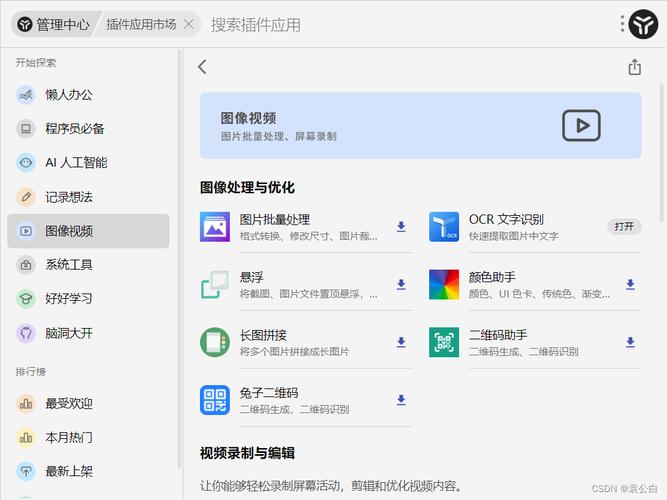Download the 兔子二维码 plugin
This screenshot has width=667, height=500.
click(x=401, y=400)
